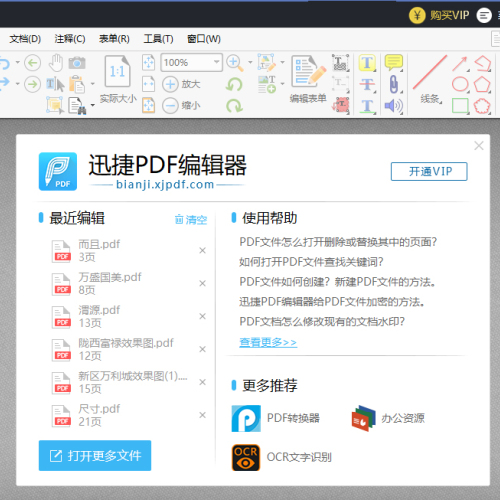Click the 开通VIP button
The width and height of the screenshot is (500, 500).
(x=429, y=172)
